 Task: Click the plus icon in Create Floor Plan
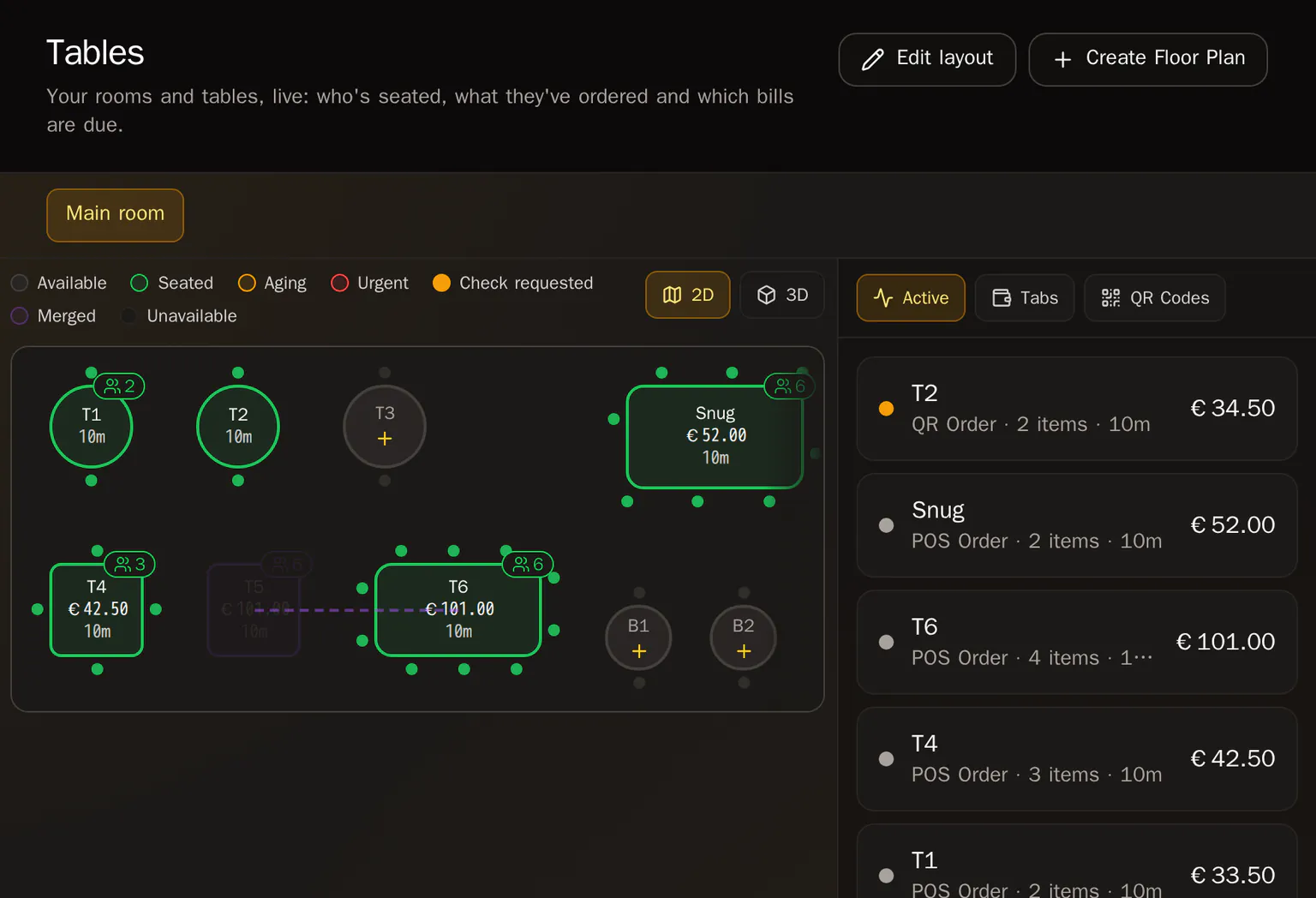tap(1062, 59)
